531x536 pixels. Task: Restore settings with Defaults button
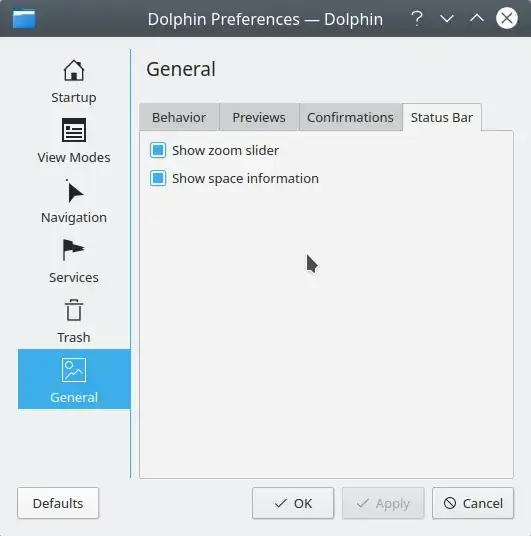pos(58,503)
